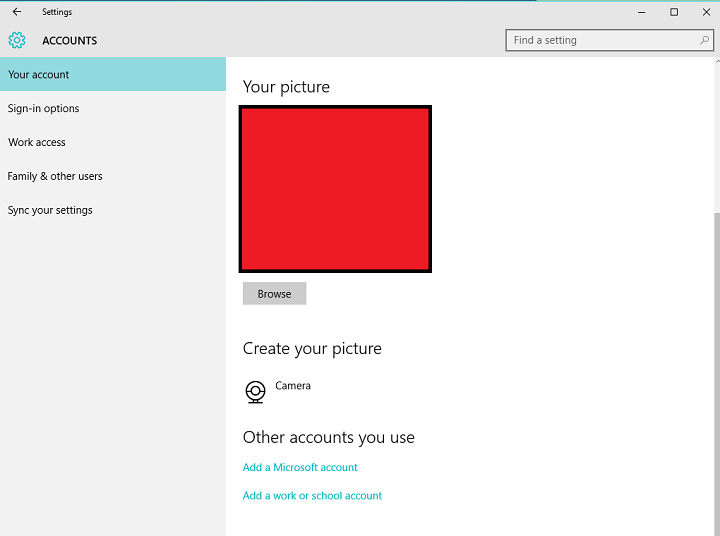
Task: Click Add a work or school account
Action: pyautogui.click(x=312, y=496)
